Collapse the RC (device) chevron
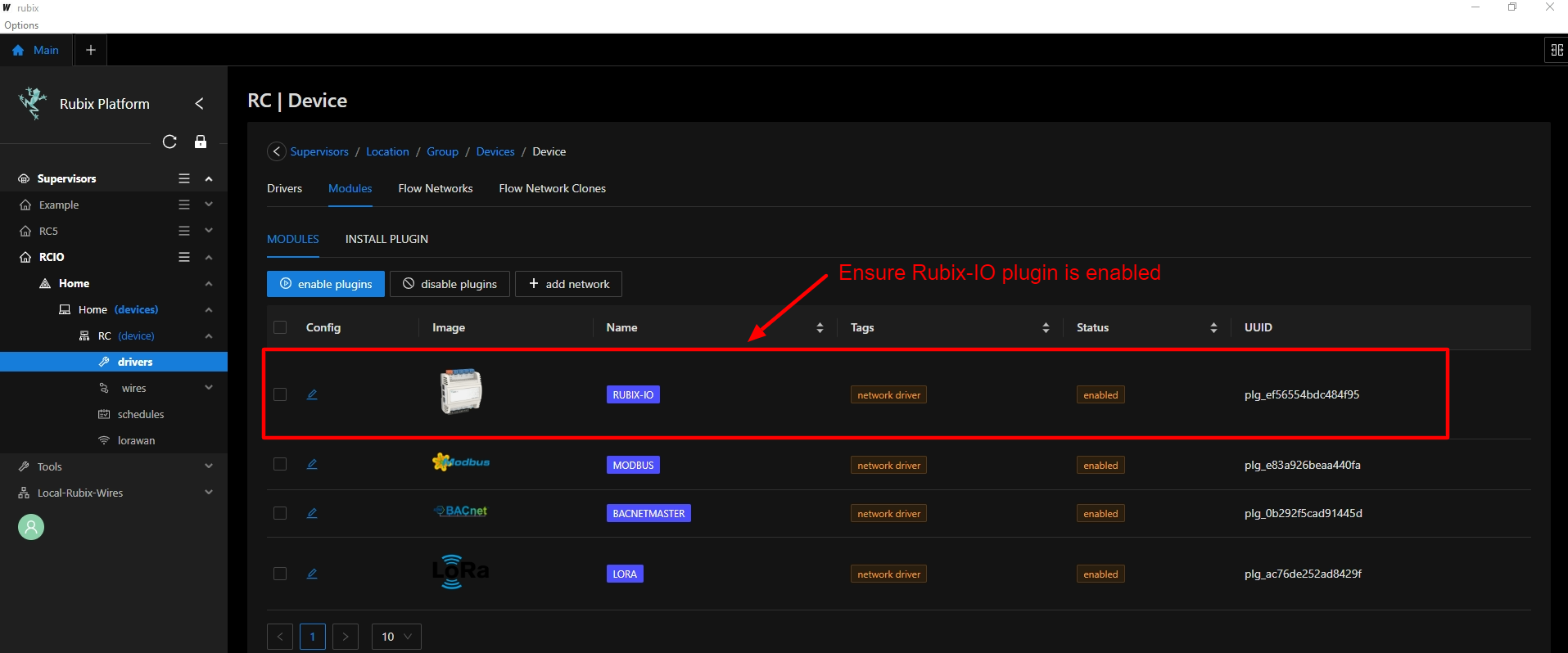 coord(209,336)
